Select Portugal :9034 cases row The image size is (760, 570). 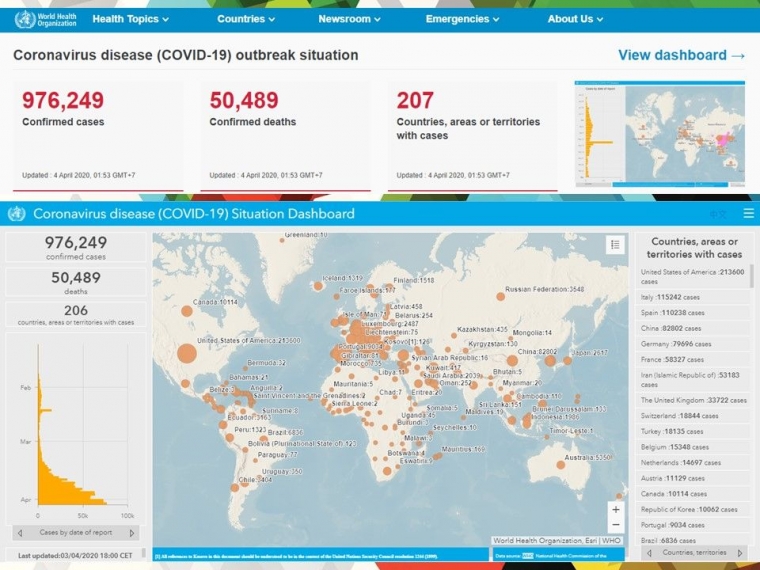pos(692,524)
